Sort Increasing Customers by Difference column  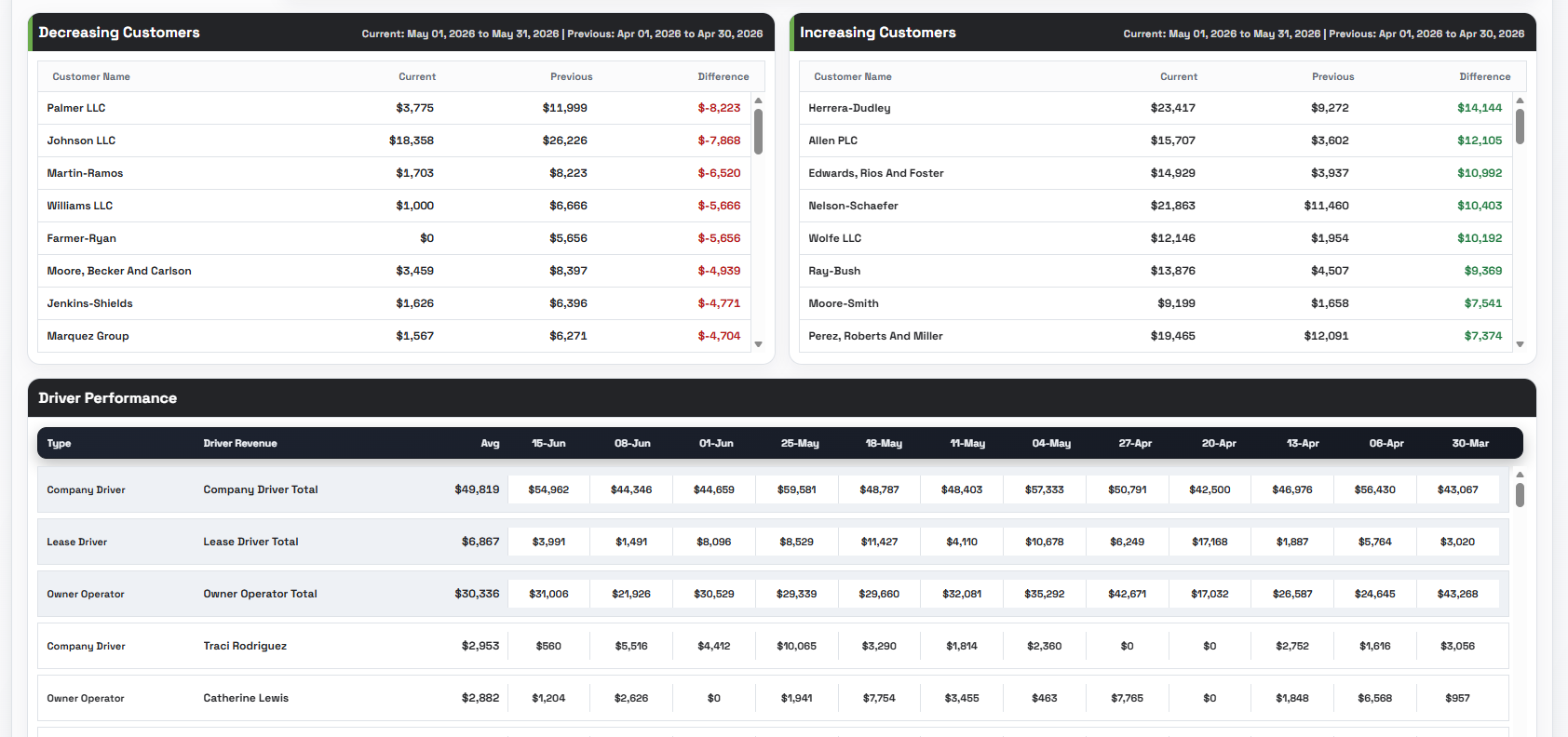1485,77
